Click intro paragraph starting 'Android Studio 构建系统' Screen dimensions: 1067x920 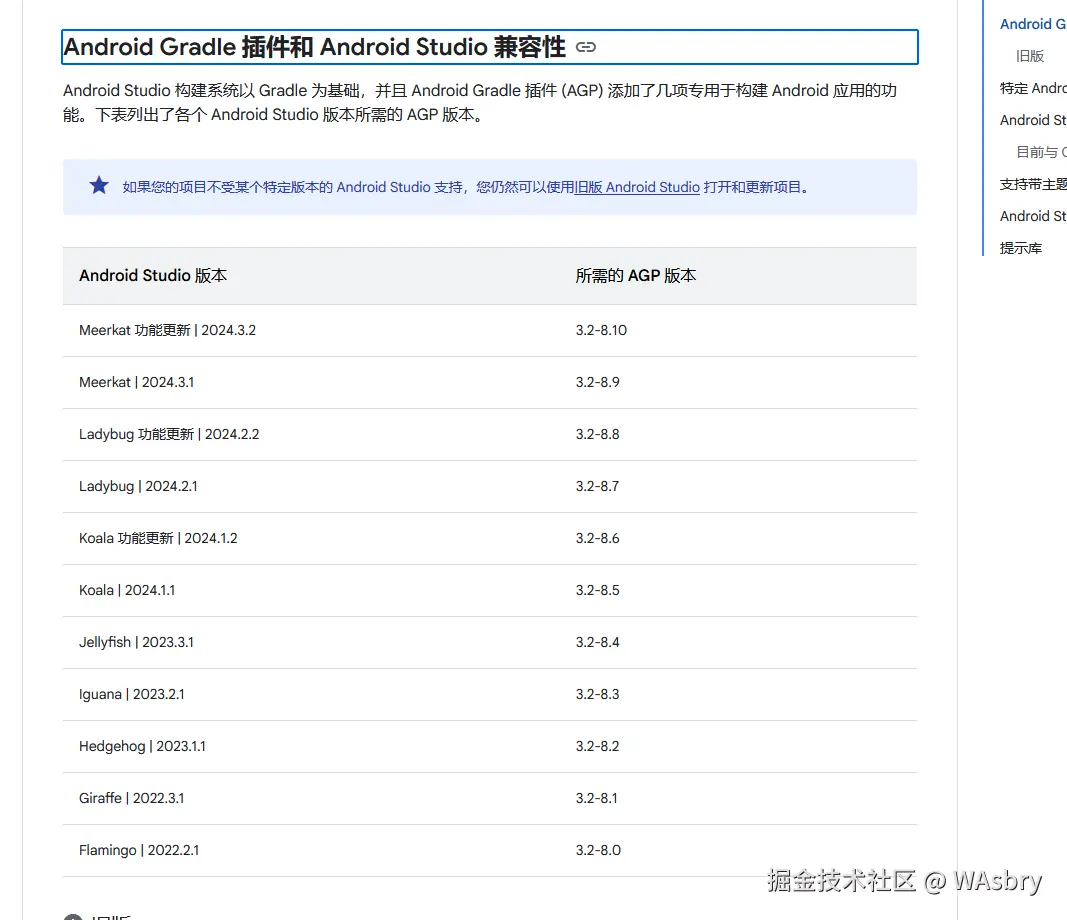click(480, 103)
